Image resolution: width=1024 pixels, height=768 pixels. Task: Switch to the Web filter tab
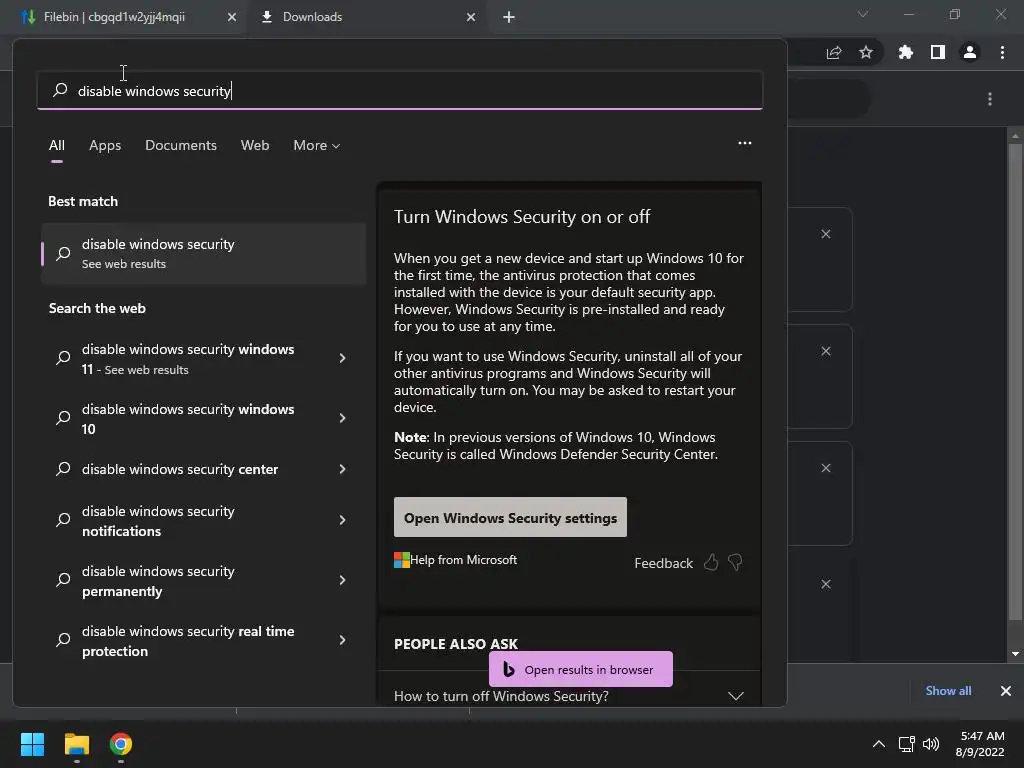pyautogui.click(x=255, y=145)
